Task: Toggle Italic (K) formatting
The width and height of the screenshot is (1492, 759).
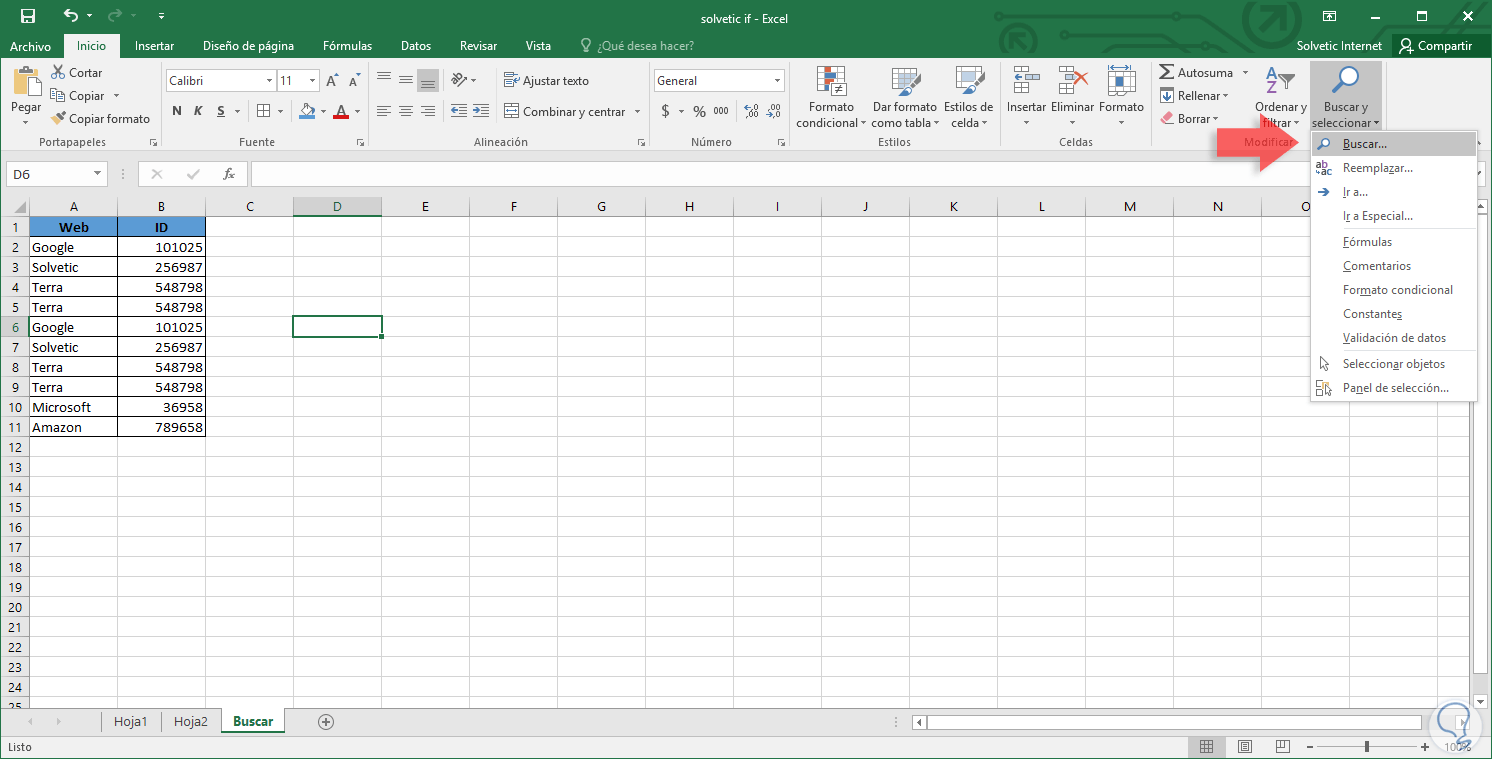Action: [199, 111]
